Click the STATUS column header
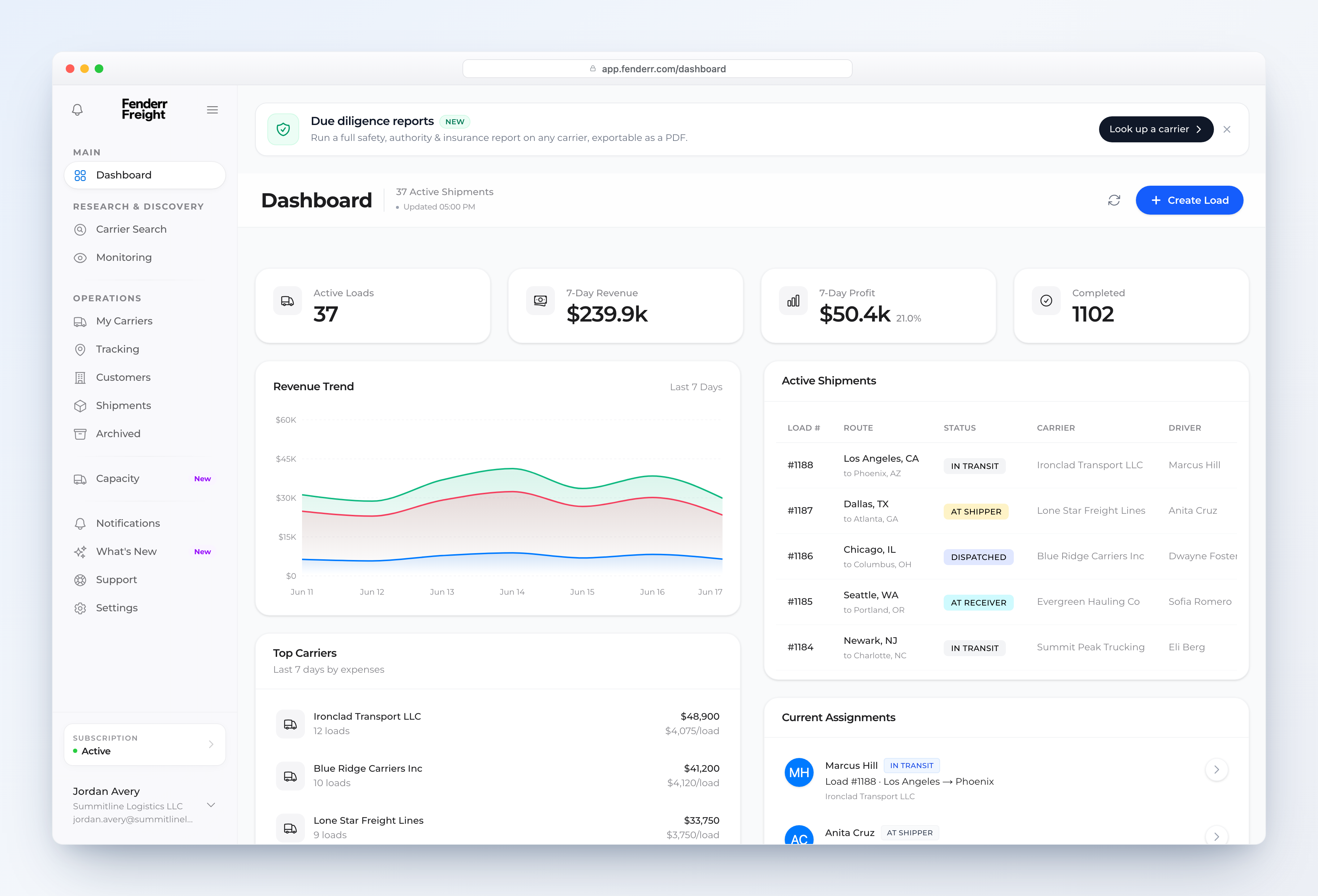 click(960, 428)
